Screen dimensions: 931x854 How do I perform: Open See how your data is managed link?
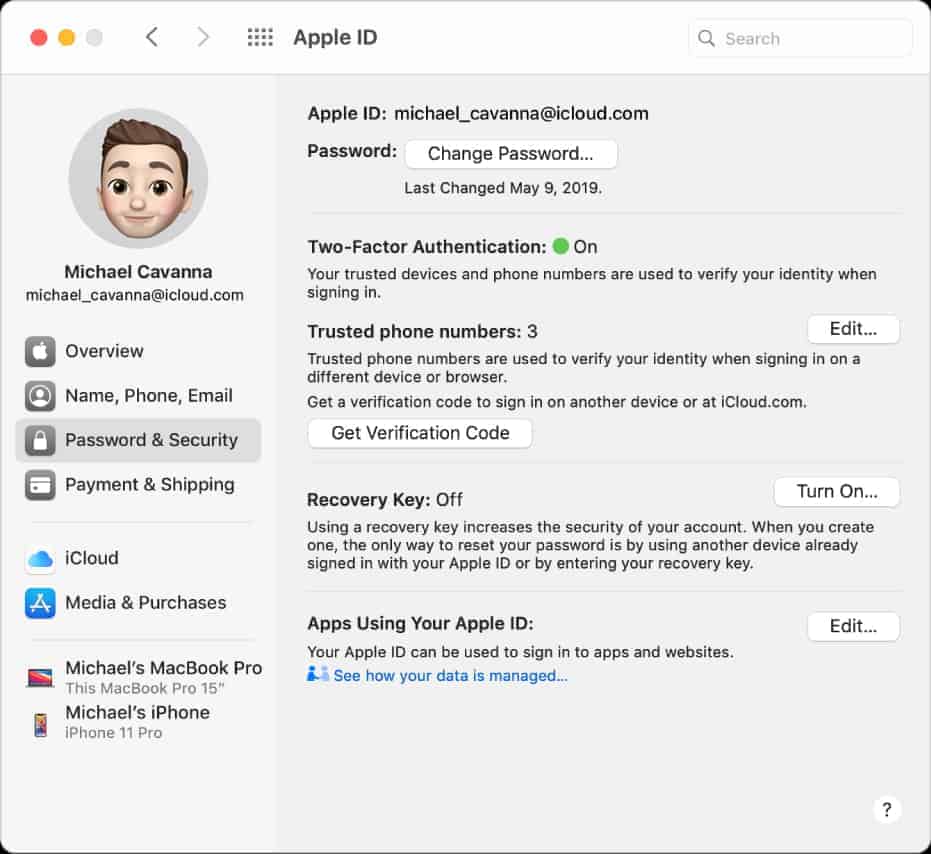pos(450,676)
